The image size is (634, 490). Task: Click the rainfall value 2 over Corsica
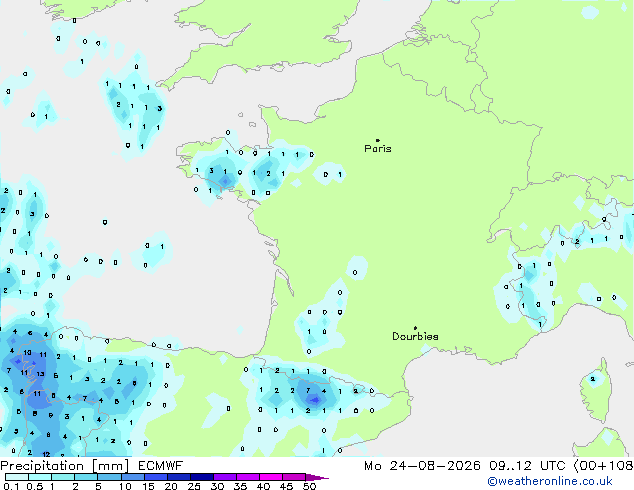click(x=592, y=379)
